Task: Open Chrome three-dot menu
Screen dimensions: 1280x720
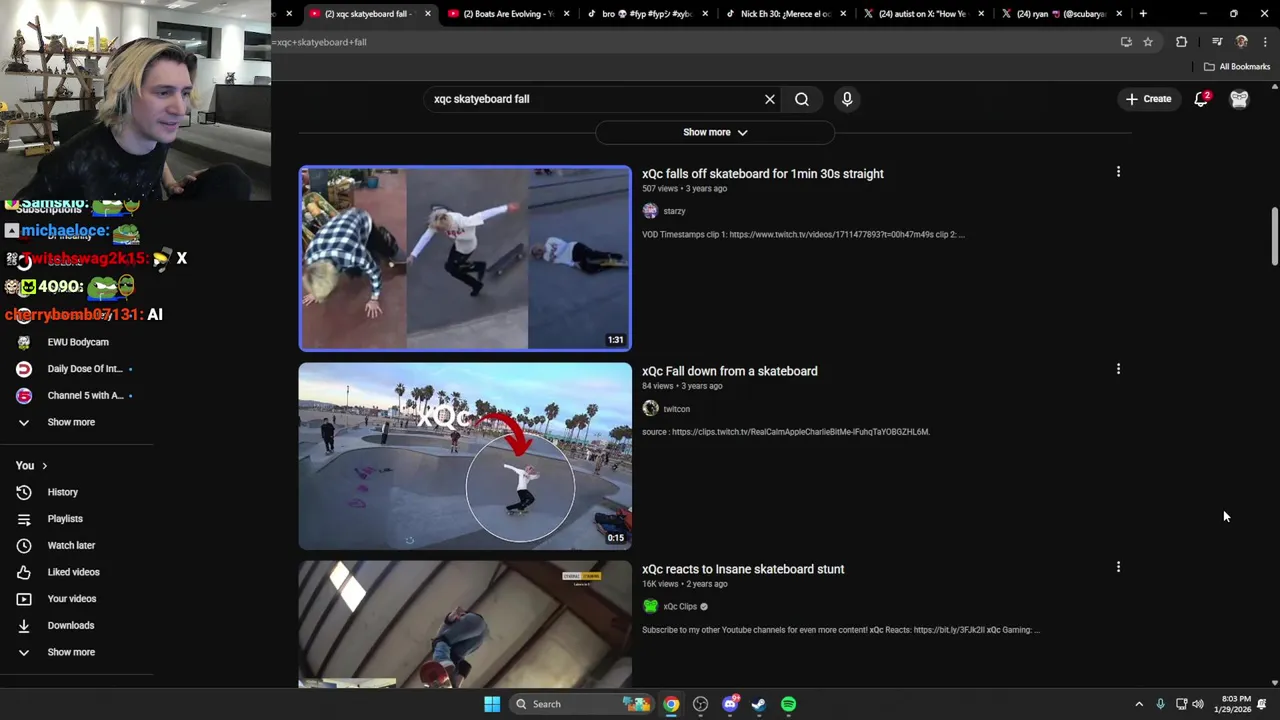Action: click(1265, 42)
